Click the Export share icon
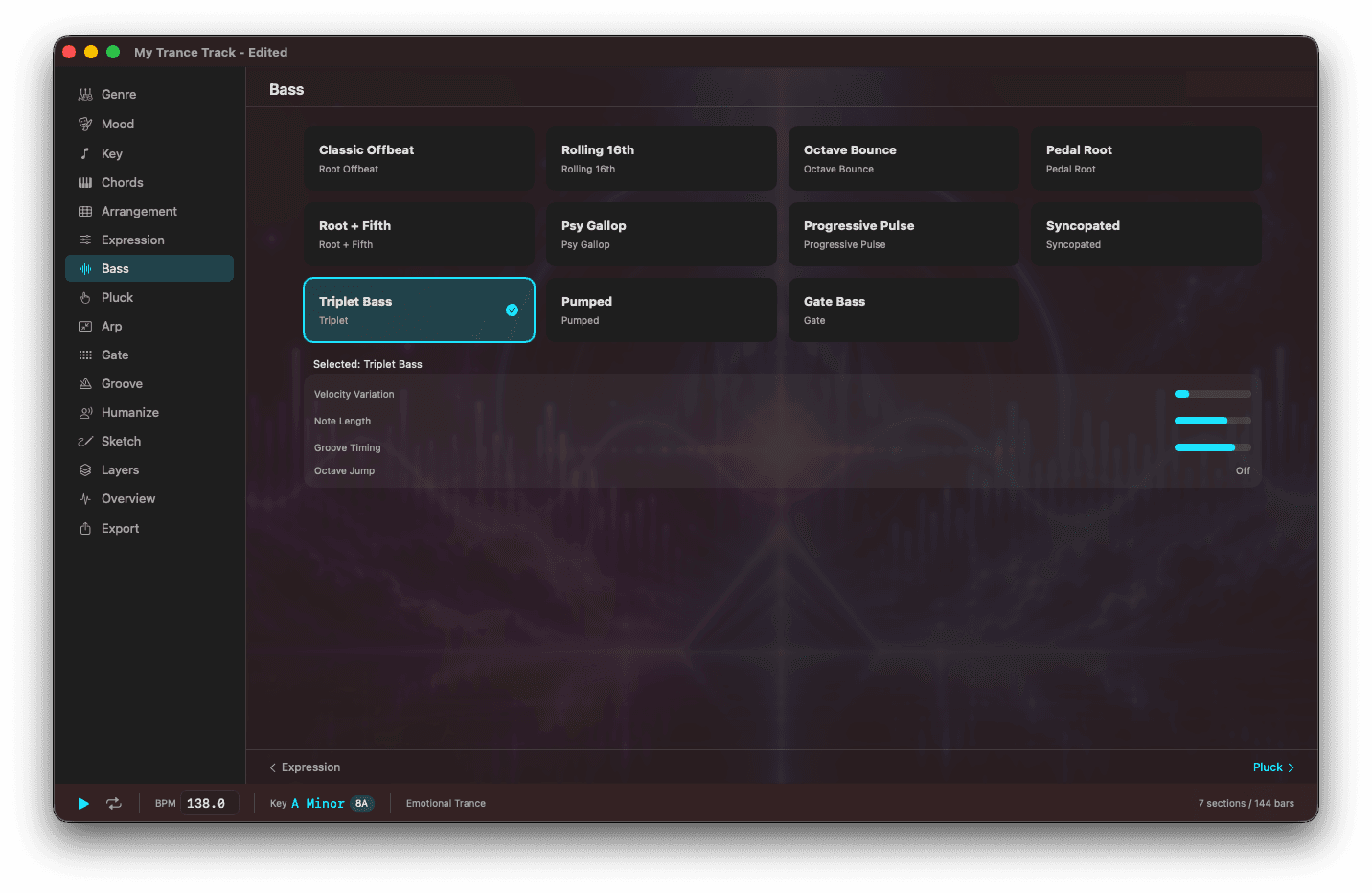 (85, 528)
